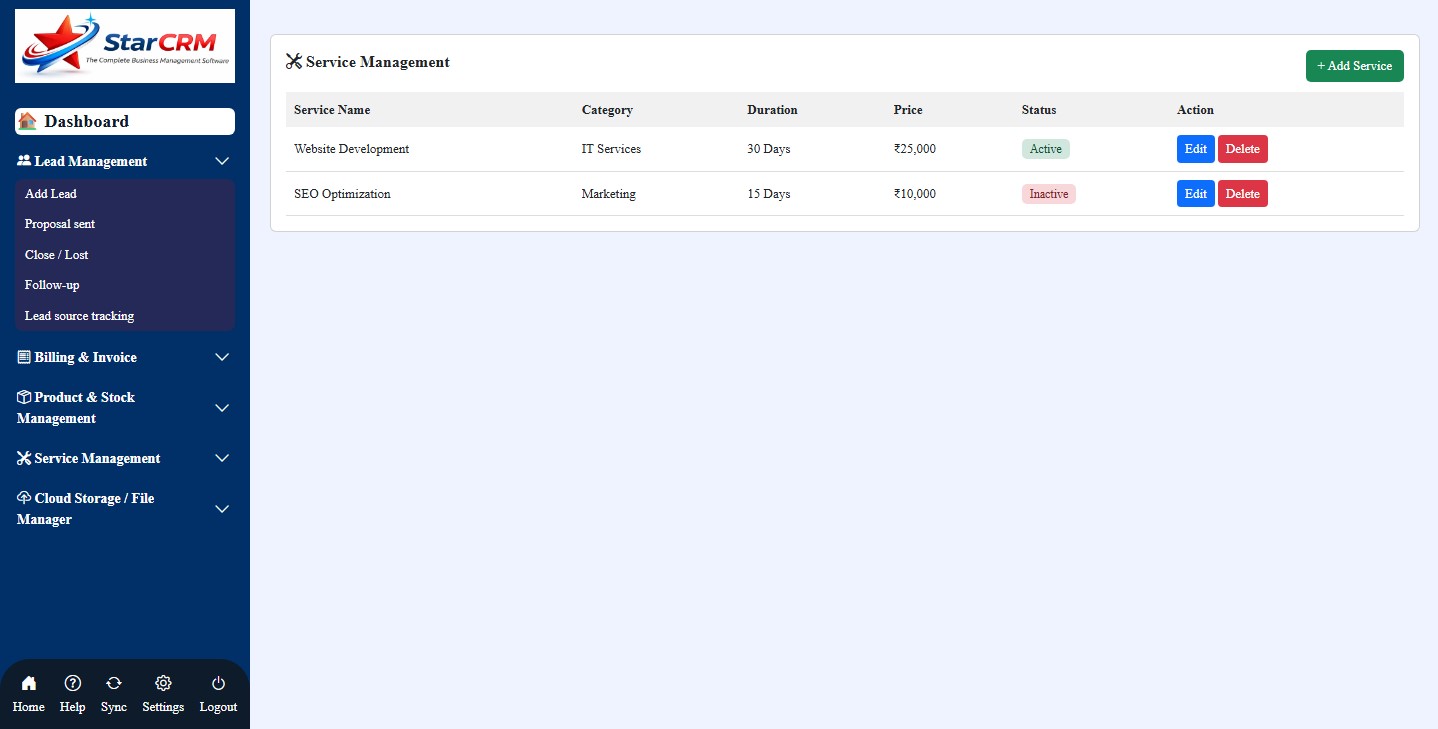This screenshot has height=729, width=1438.
Task: Collapse the Lead Management section chevron
Action: [x=221, y=161]
